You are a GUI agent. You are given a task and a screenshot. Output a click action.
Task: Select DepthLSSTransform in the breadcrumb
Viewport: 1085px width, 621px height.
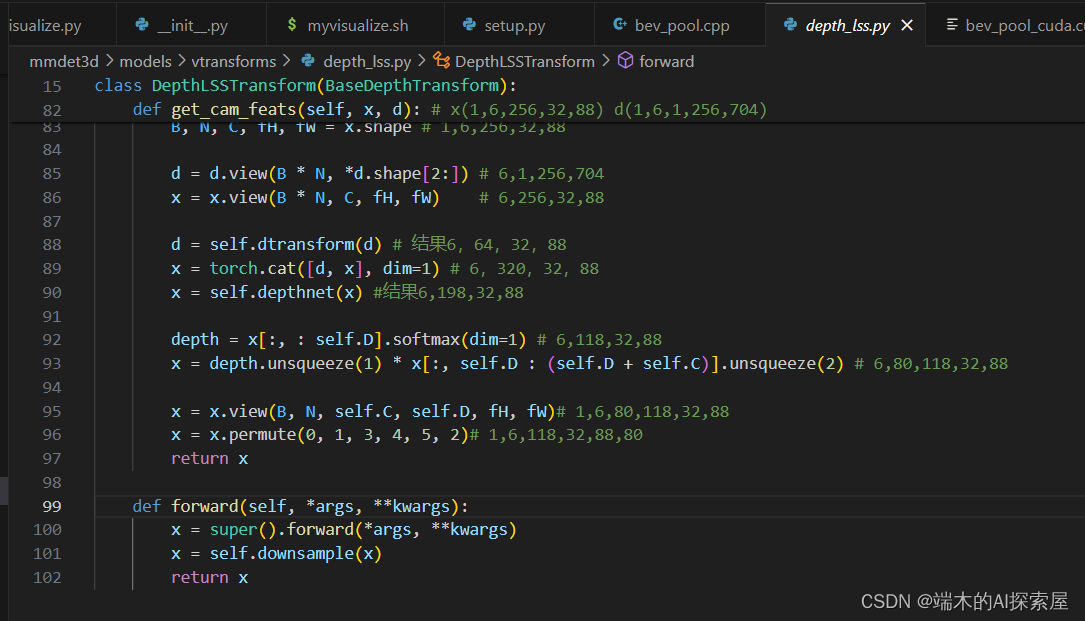point(525,62)
